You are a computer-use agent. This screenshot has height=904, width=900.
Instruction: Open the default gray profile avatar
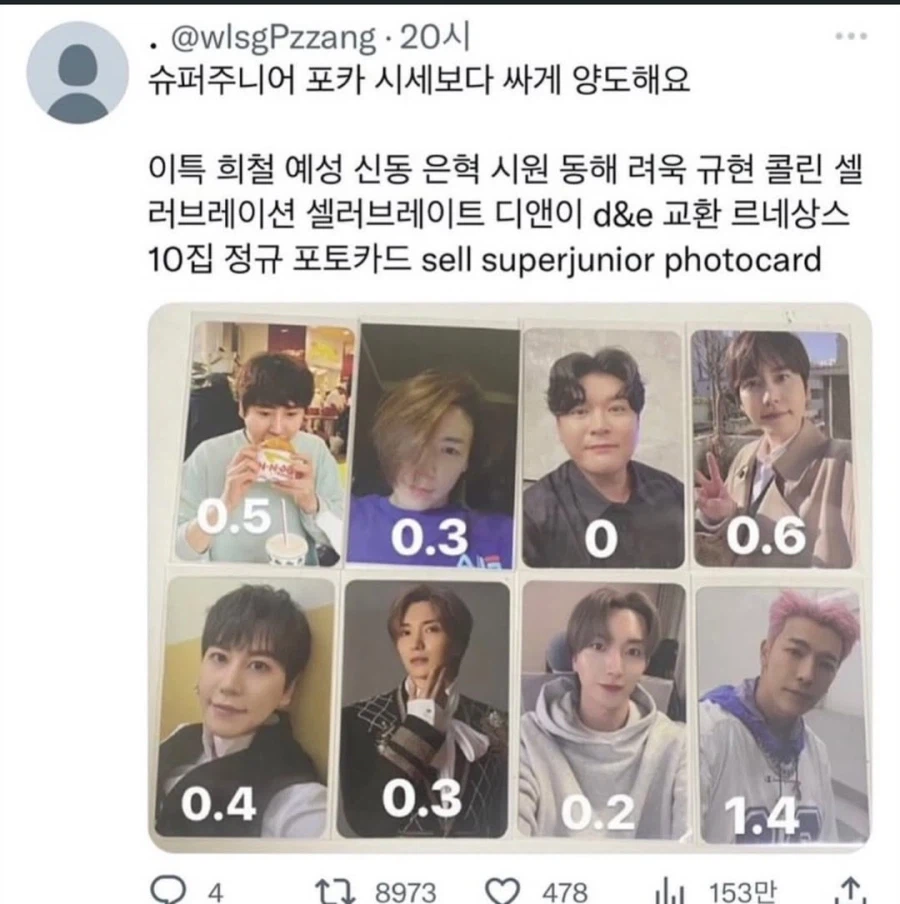[77, 73]
